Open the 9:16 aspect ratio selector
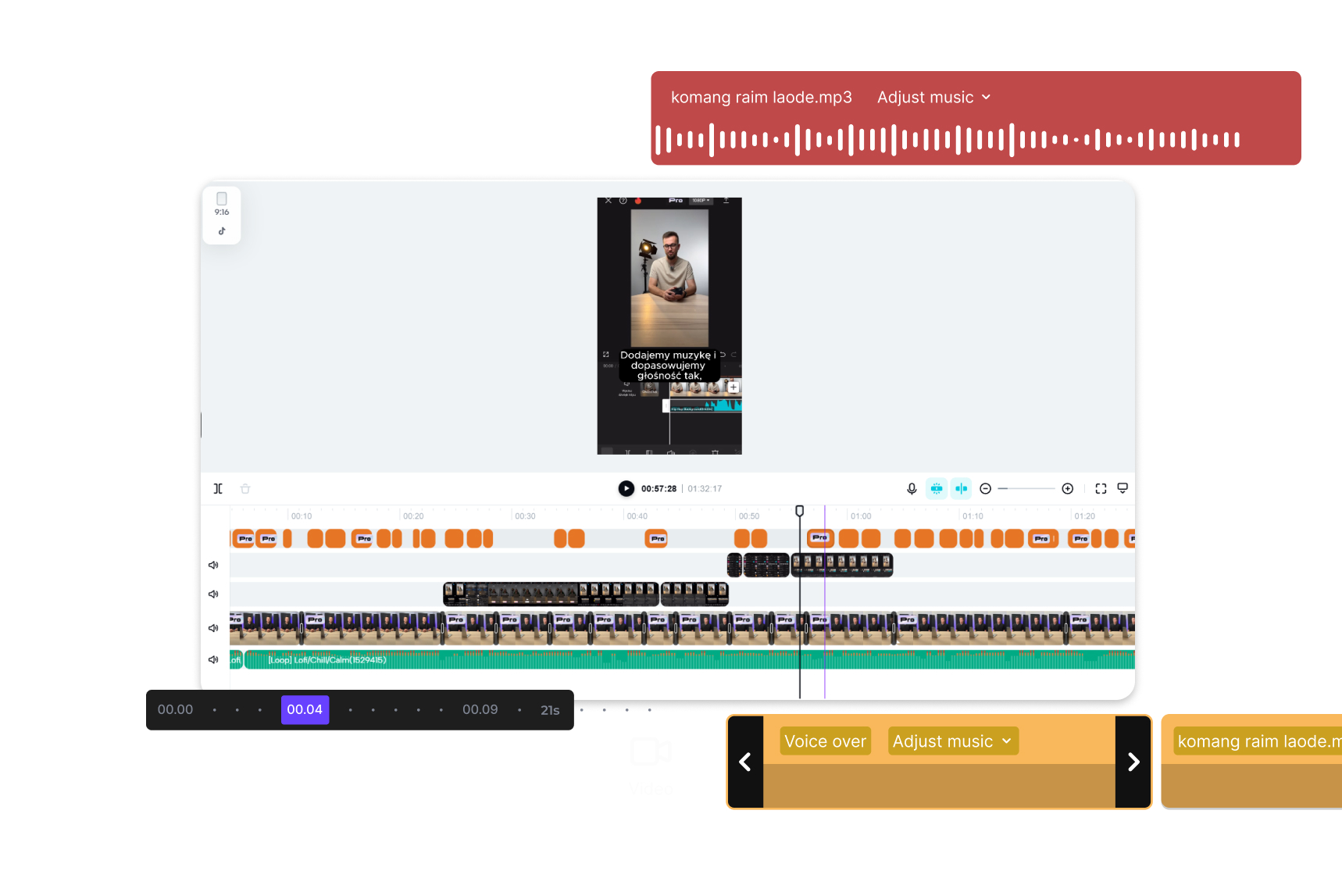This screenshot has width=1342, height=896. (x=222, y=203)
